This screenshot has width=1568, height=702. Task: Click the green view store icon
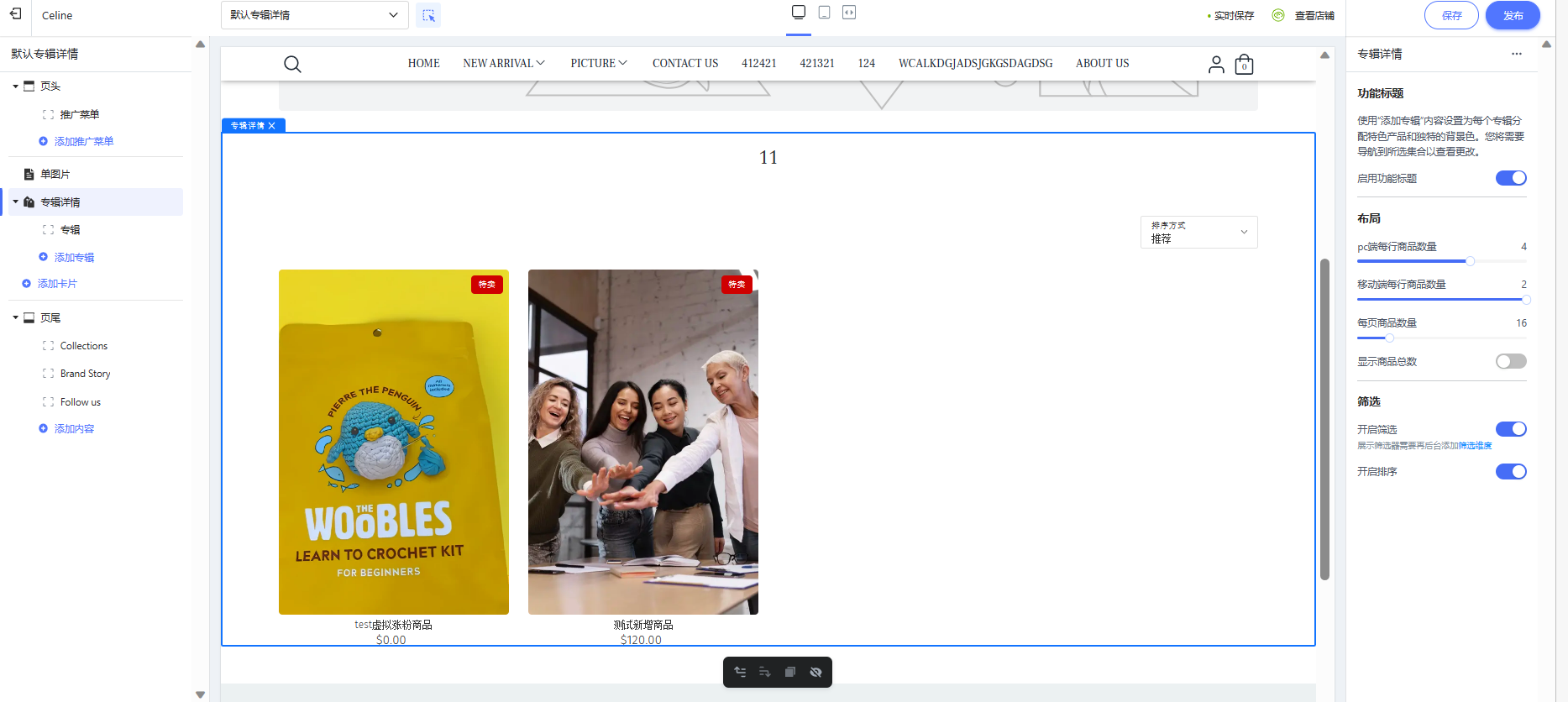1278,15
